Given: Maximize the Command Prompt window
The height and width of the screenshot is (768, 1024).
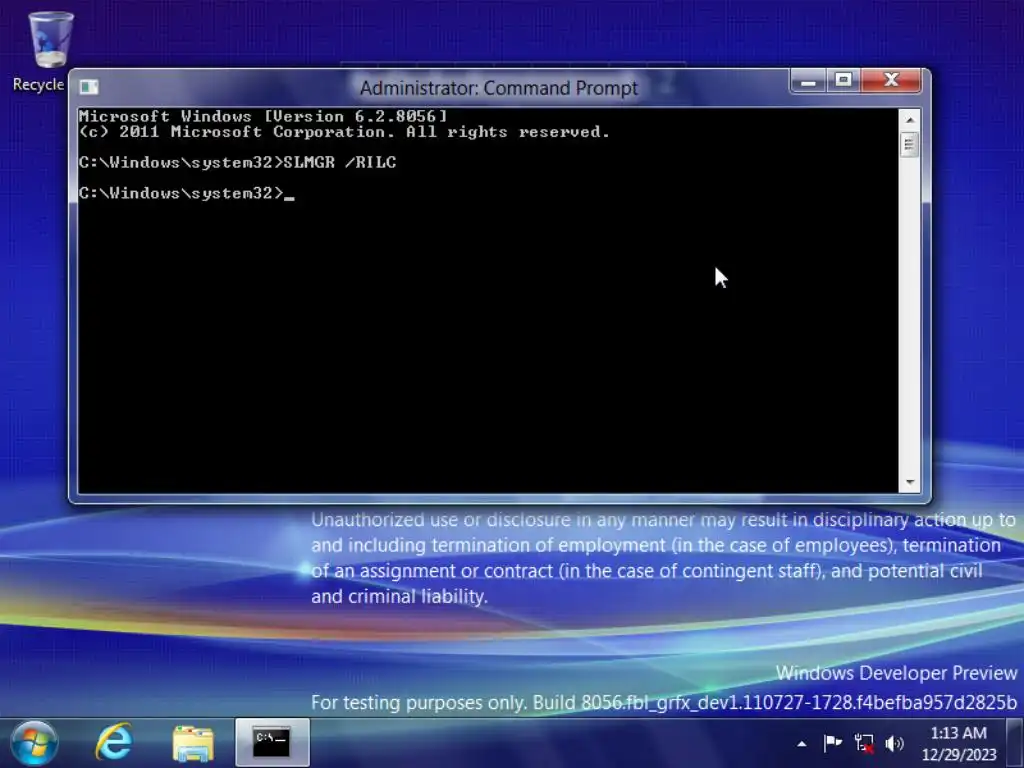Looking at the screenshot, I should point(844,81).
